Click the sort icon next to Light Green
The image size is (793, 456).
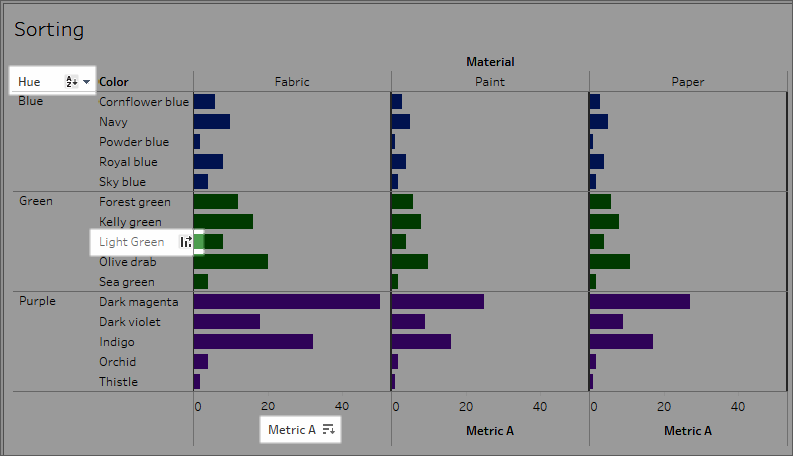click(x=186, y=242)
